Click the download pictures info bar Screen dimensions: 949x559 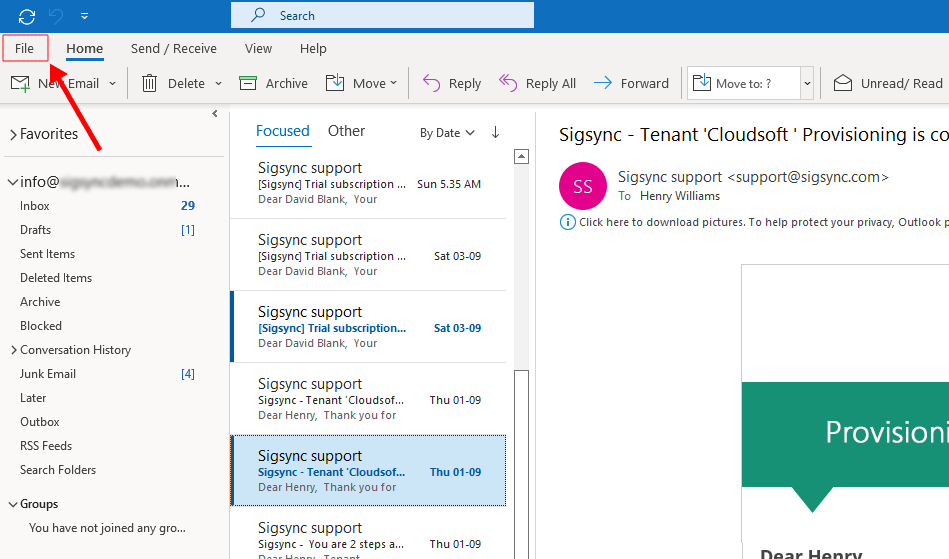pos(750,222)
